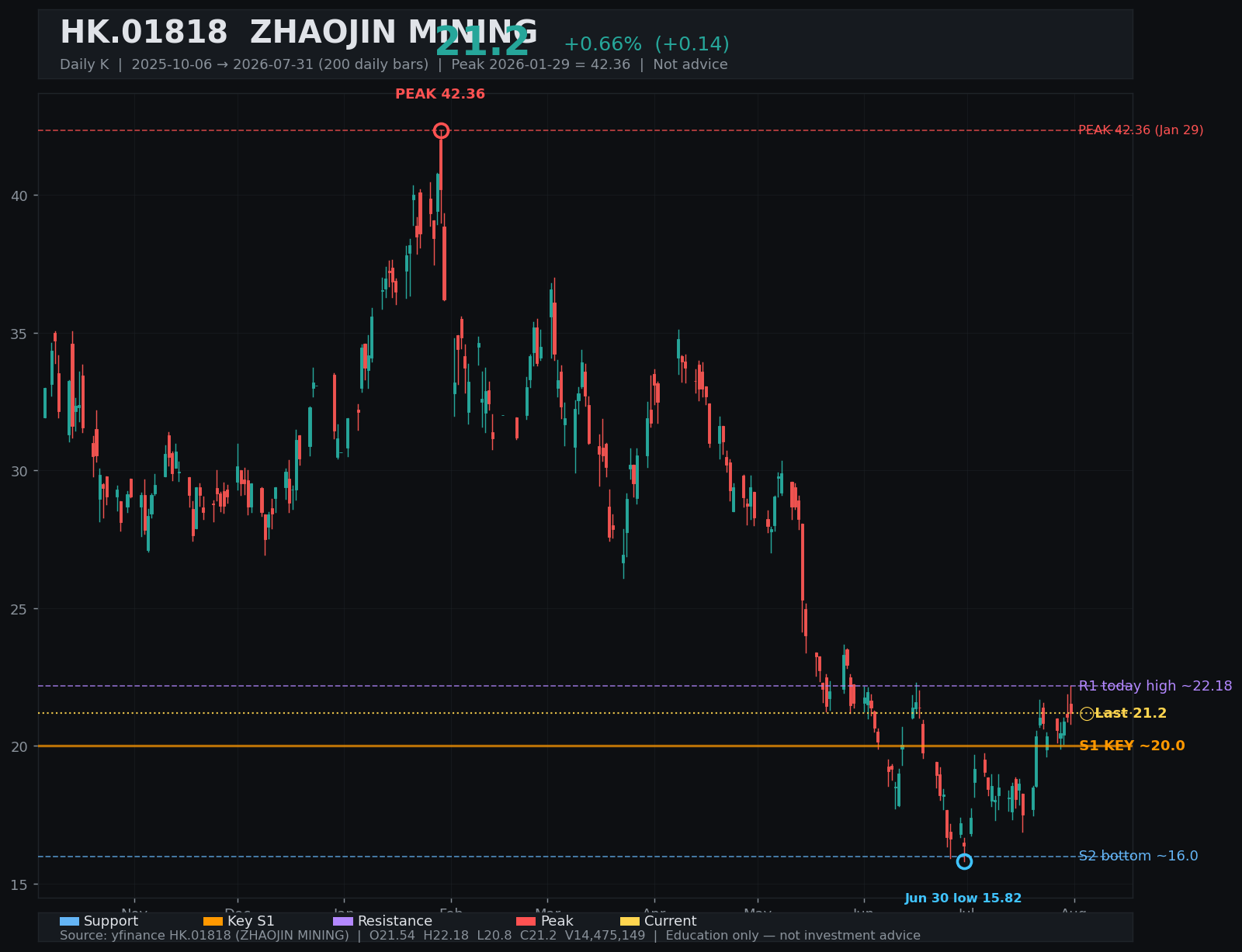Select the blue circle marker at the June low

click(964, 861)
